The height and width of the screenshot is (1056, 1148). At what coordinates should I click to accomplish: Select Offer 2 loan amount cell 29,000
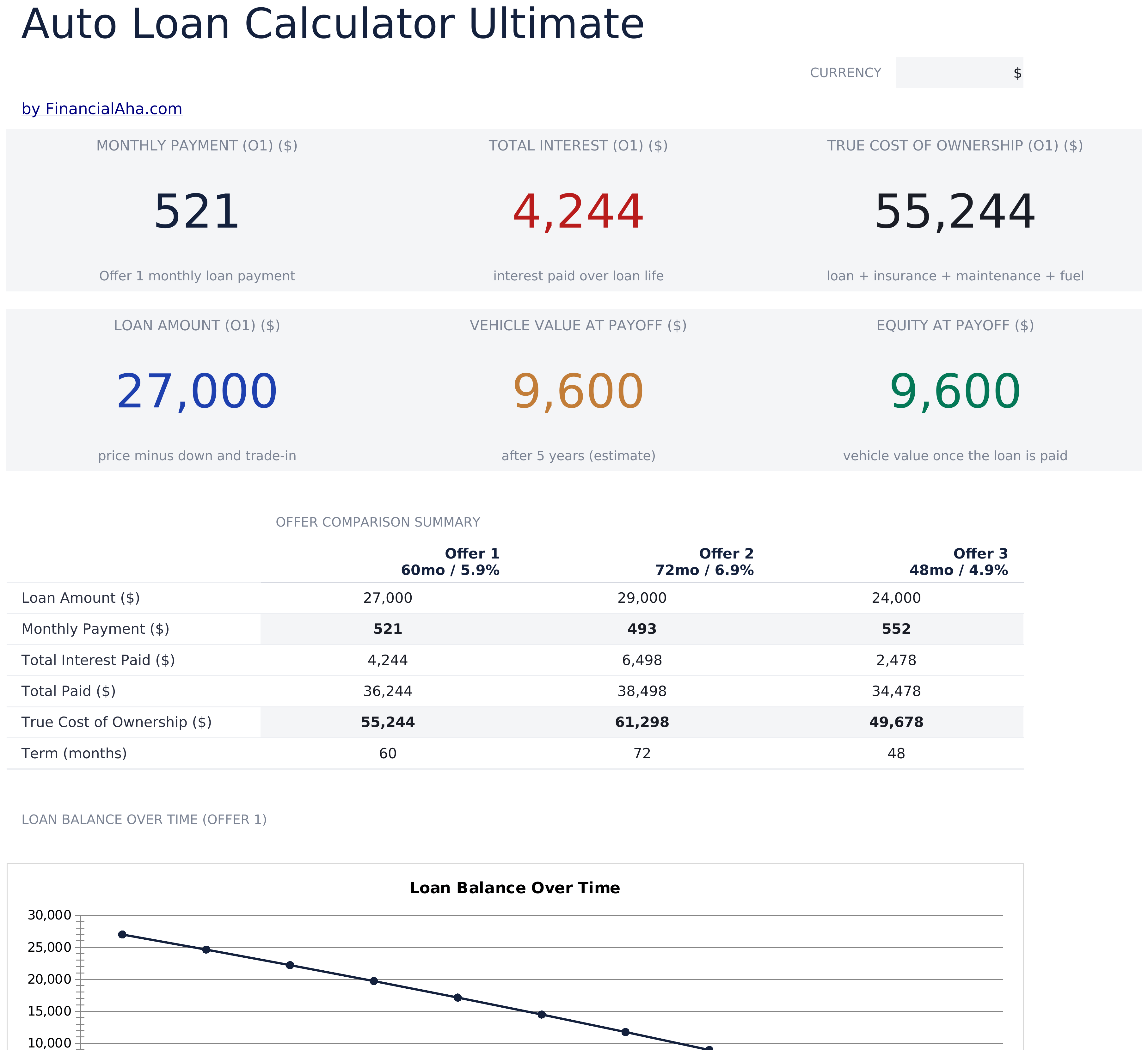[x=642, y=598]
